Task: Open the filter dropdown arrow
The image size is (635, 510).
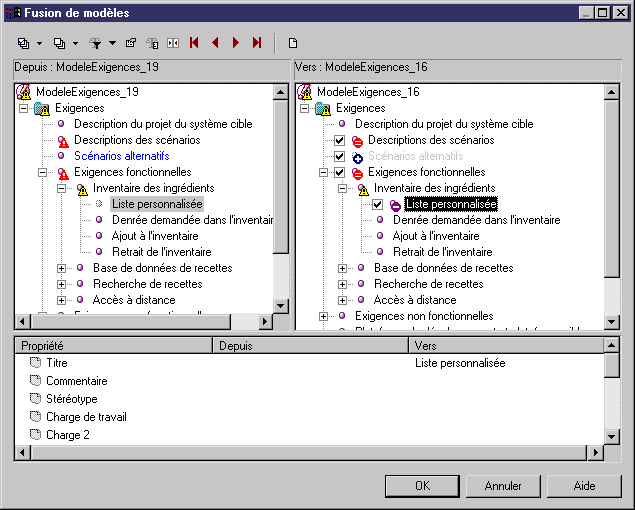Action: [112, 44]
